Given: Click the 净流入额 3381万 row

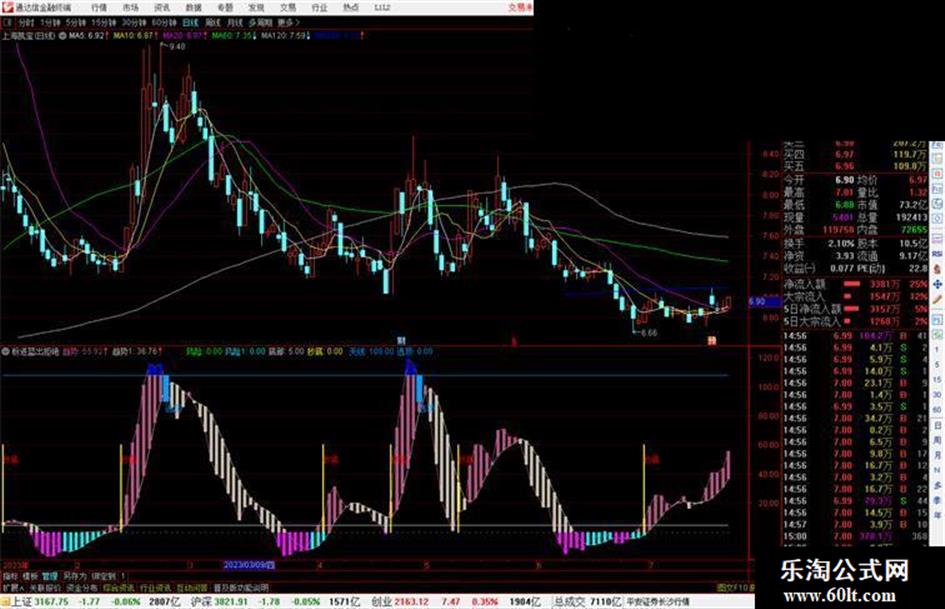Looking at the screenshot, I should tap(855, 284).
